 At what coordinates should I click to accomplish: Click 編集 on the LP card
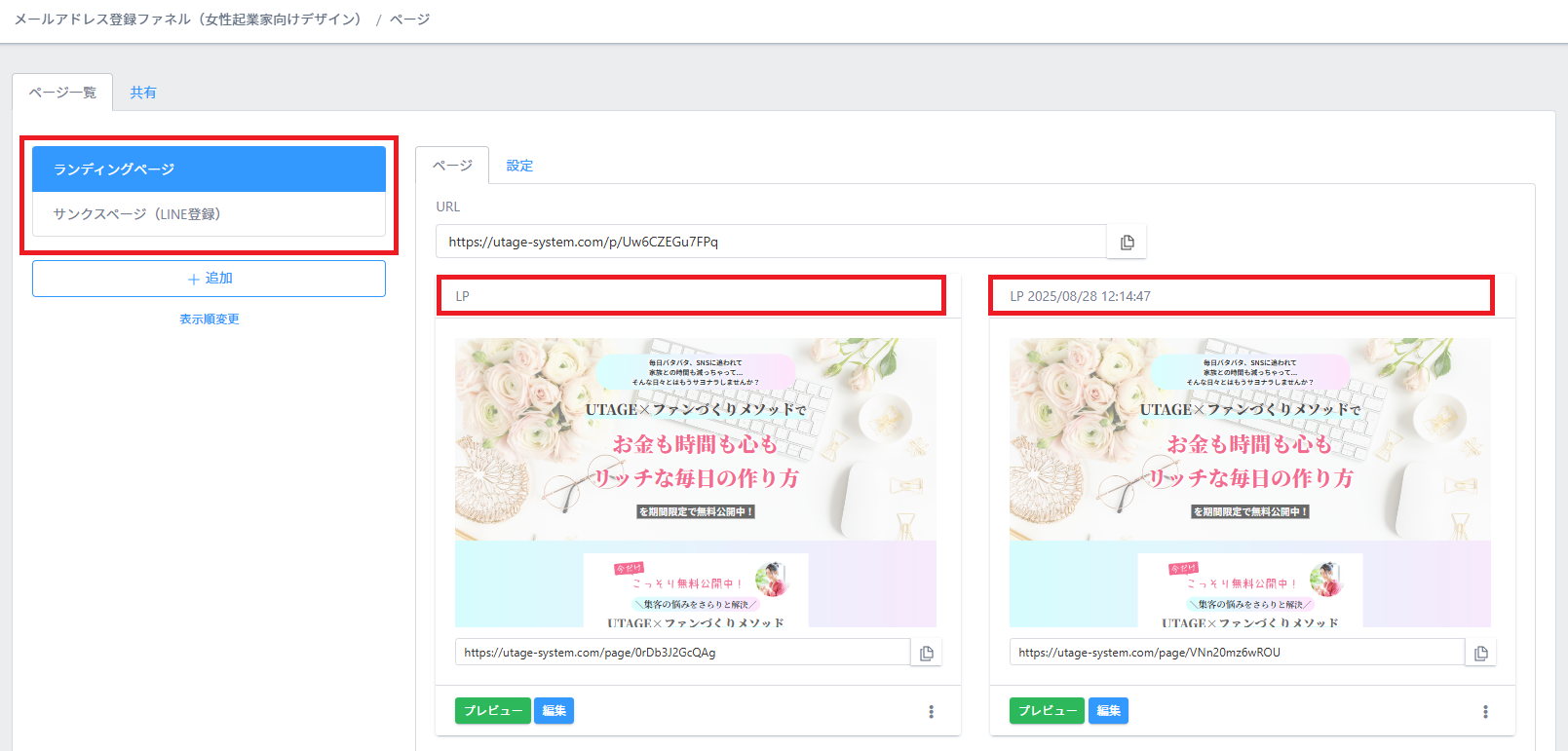554,711
